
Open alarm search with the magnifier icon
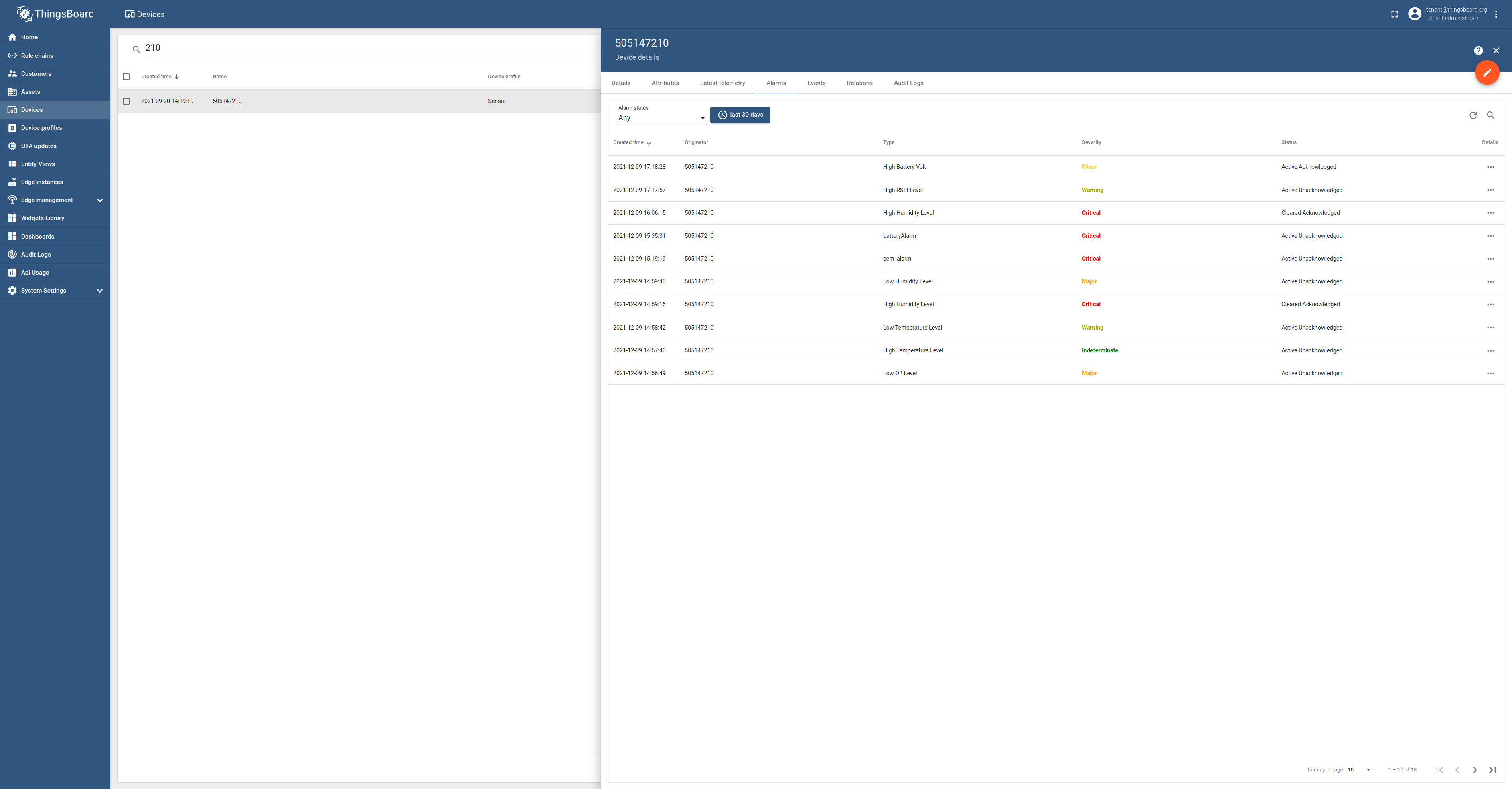click(1491, 115)
